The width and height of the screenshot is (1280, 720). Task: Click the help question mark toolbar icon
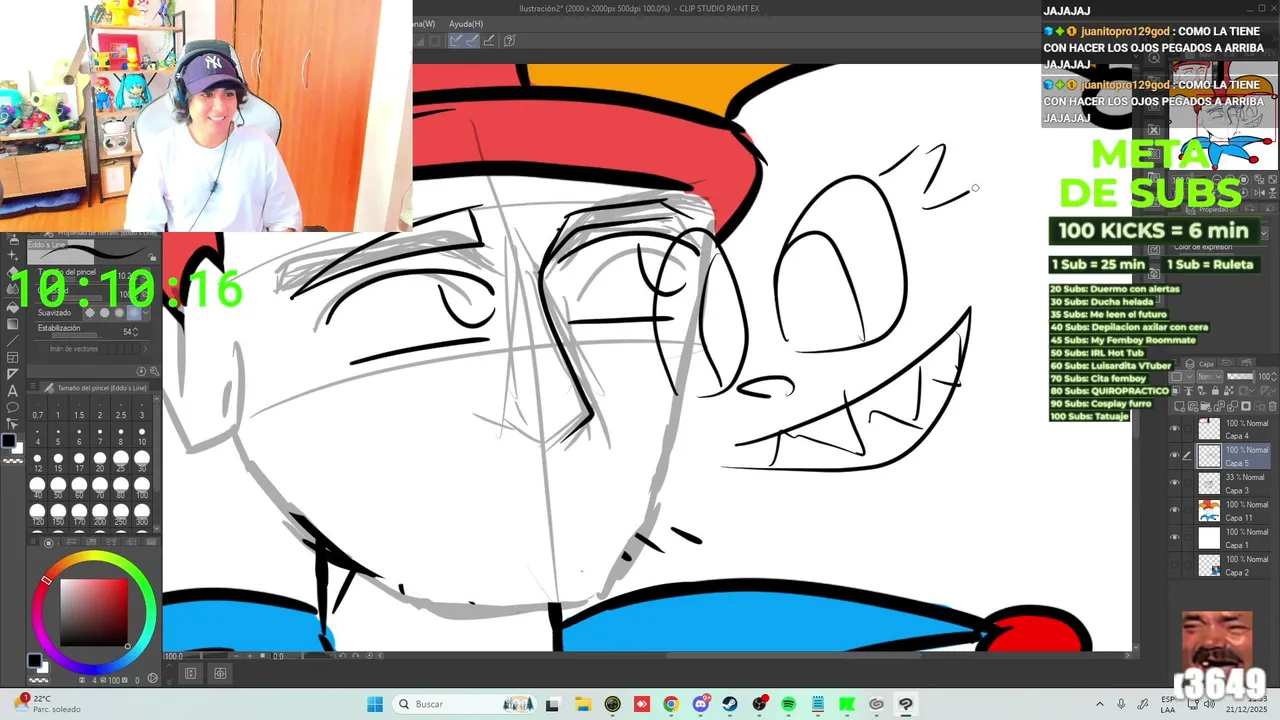509,41
